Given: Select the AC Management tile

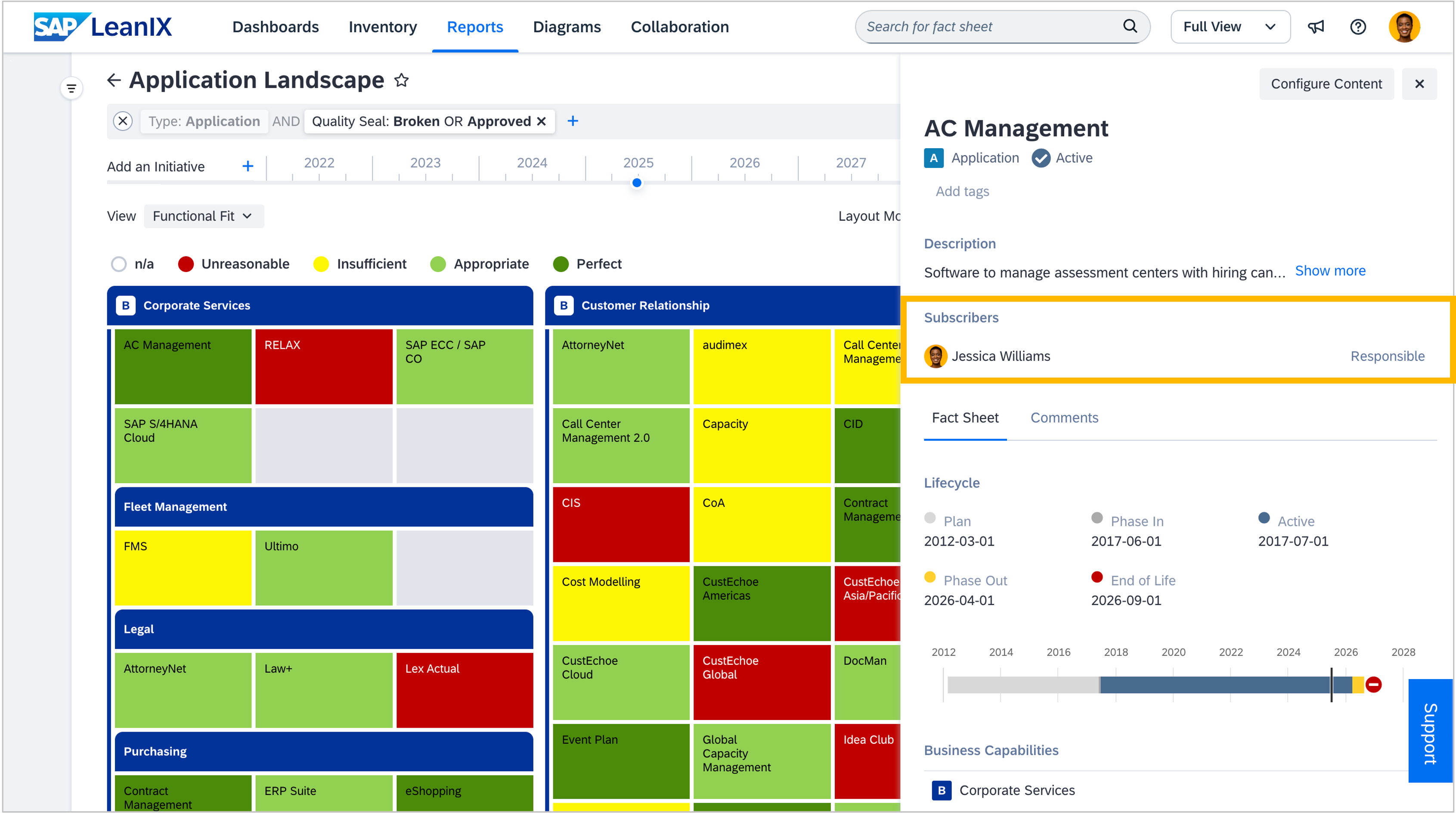Looking at the screenshot, I should tap(183, 366).
